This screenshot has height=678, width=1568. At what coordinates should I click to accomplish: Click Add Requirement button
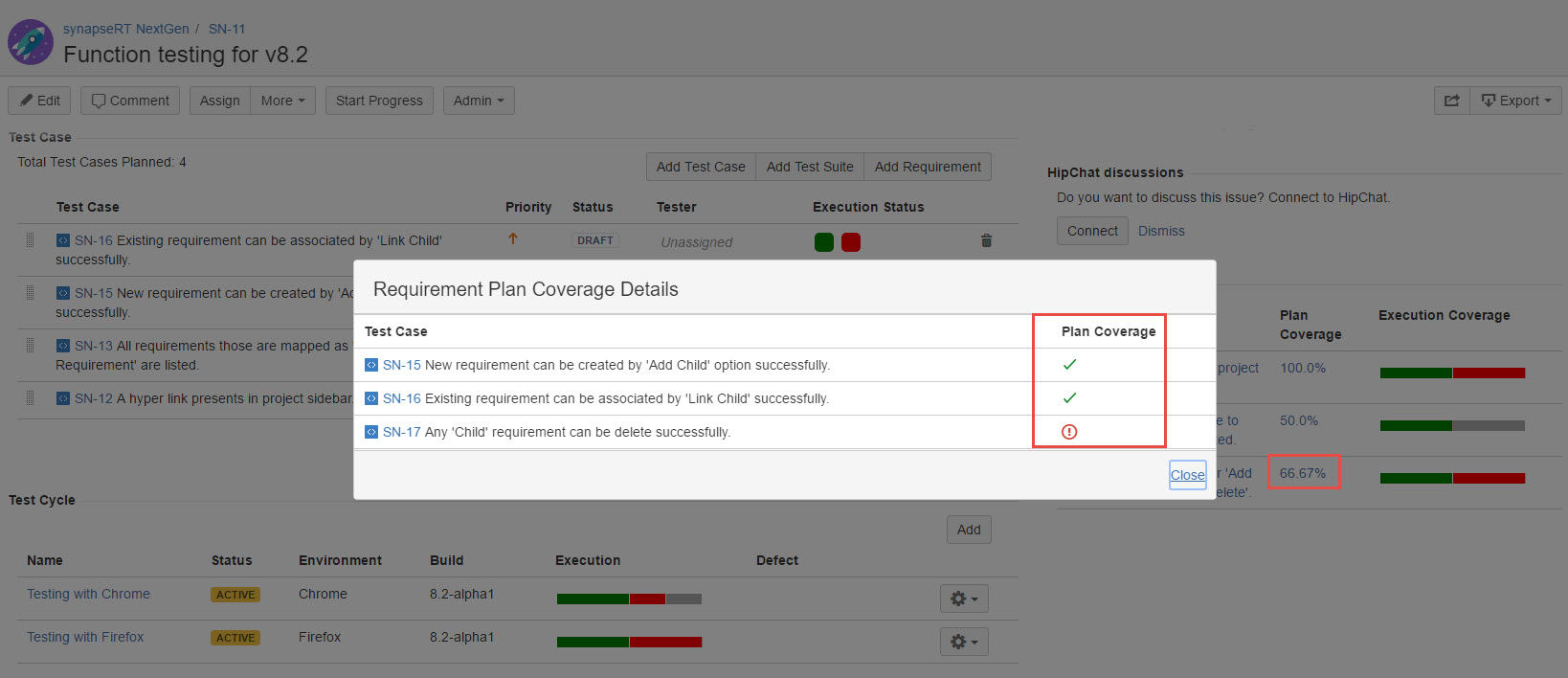tap(928, 167)
